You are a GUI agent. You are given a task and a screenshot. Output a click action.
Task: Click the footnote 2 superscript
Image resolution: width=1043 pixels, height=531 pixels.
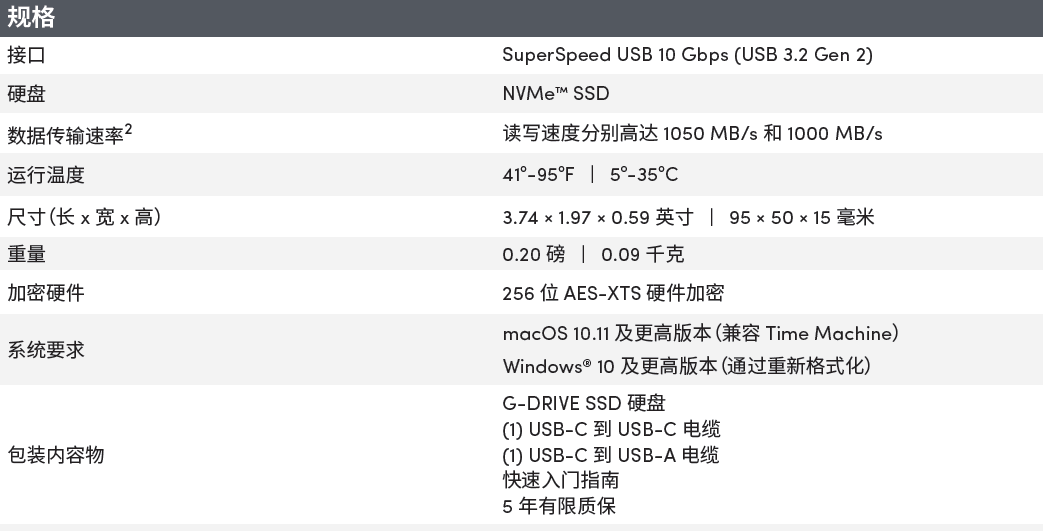point(128,130)
